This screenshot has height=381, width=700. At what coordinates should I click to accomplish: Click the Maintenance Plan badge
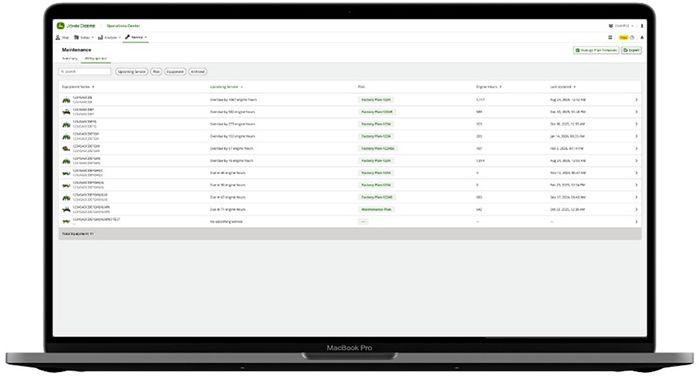[376, 209]
